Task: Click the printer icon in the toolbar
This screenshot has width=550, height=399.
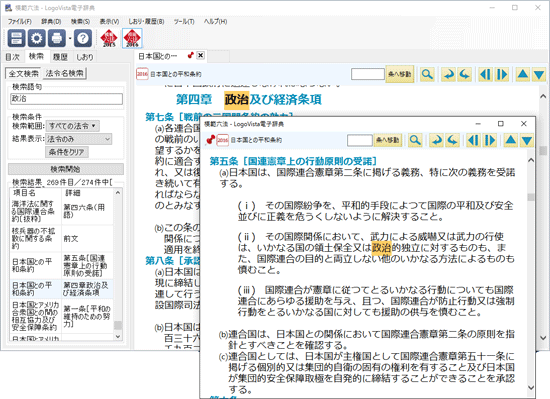Action: [56, 38]
